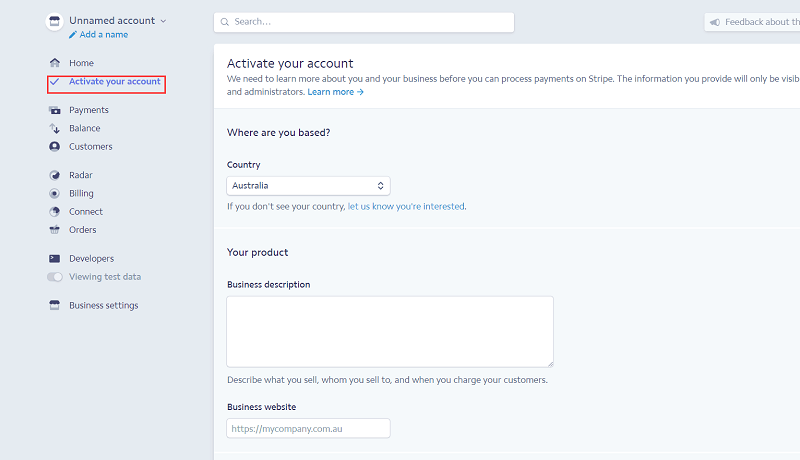Expand the Unnamed account switcher
Screen dimensions: 800x460
(x=117, y=20)
